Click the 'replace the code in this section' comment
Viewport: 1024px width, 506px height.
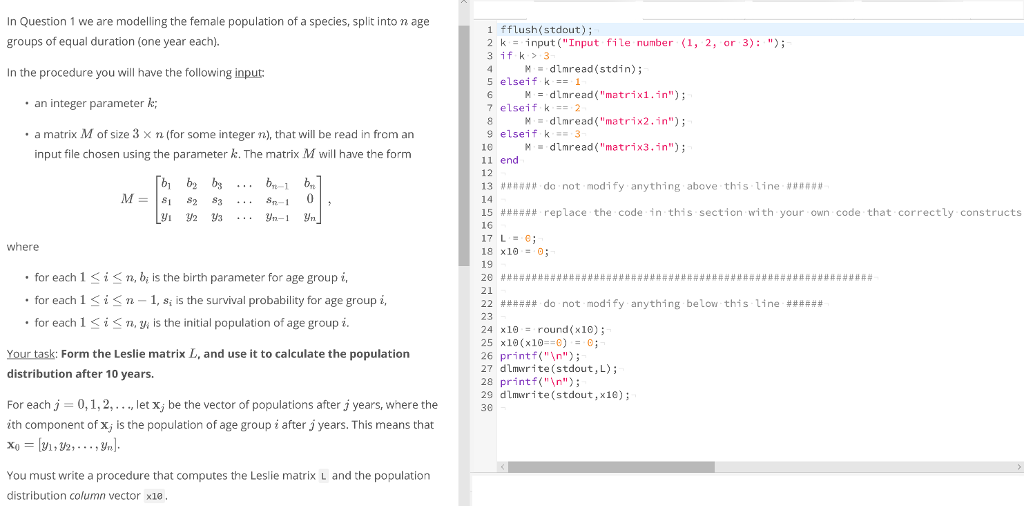(761, 212)
